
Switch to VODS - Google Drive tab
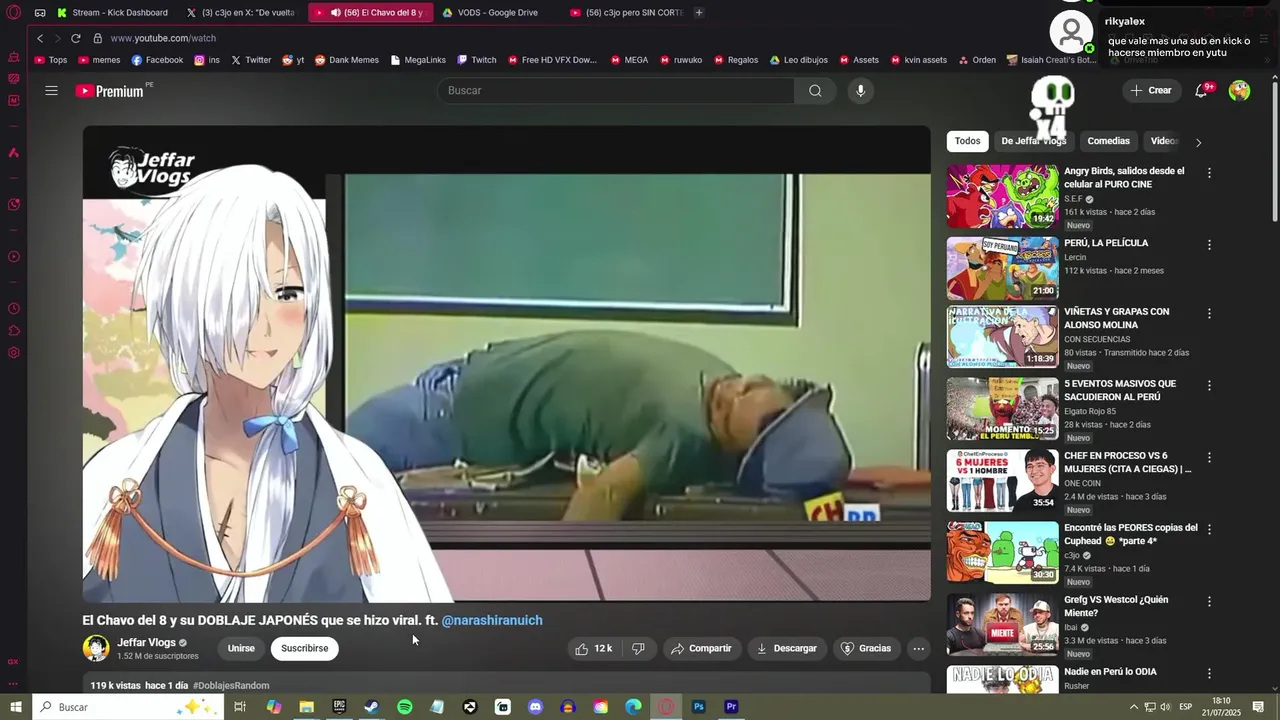click(x=496, y=13)
